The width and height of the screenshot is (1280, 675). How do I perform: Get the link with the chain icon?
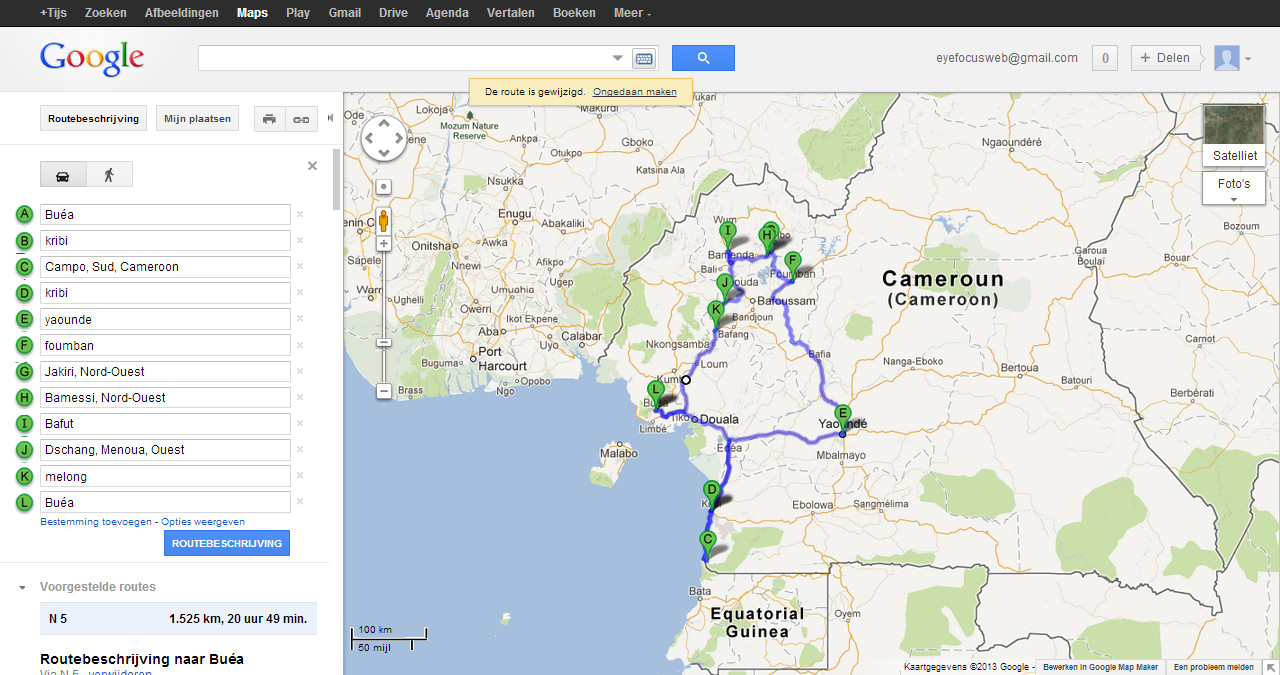[x=300, y=119]
